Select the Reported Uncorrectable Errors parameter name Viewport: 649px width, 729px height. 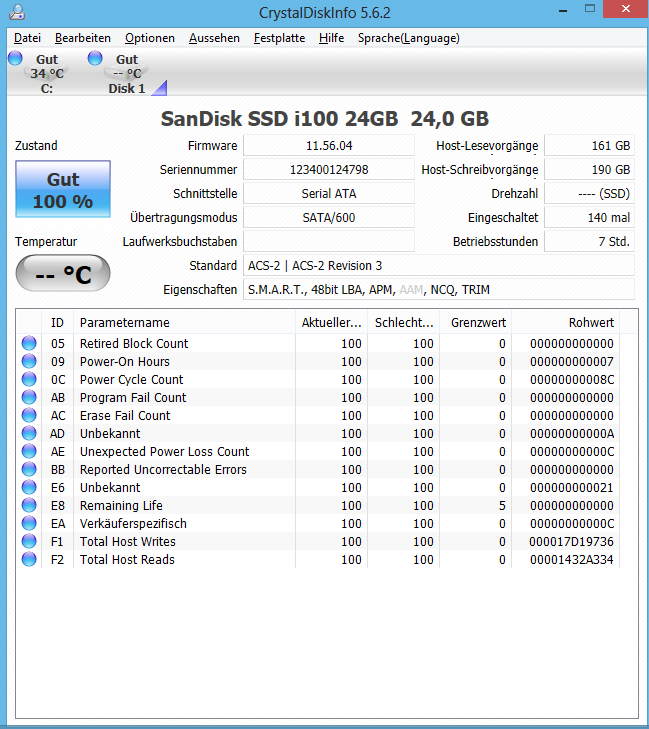[163, 469]
